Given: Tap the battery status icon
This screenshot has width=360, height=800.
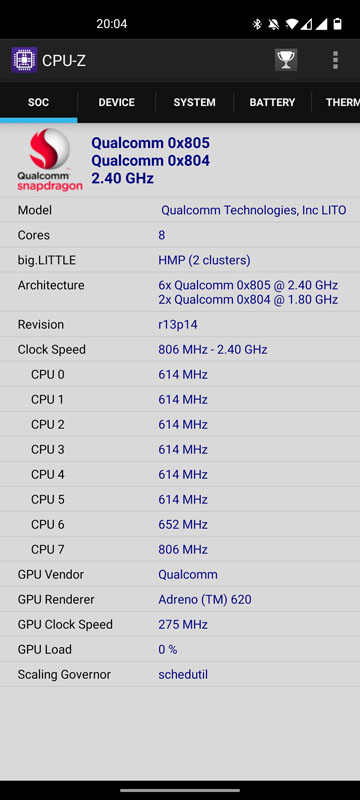Looking at the screenshot, I should tap(338, 24).
